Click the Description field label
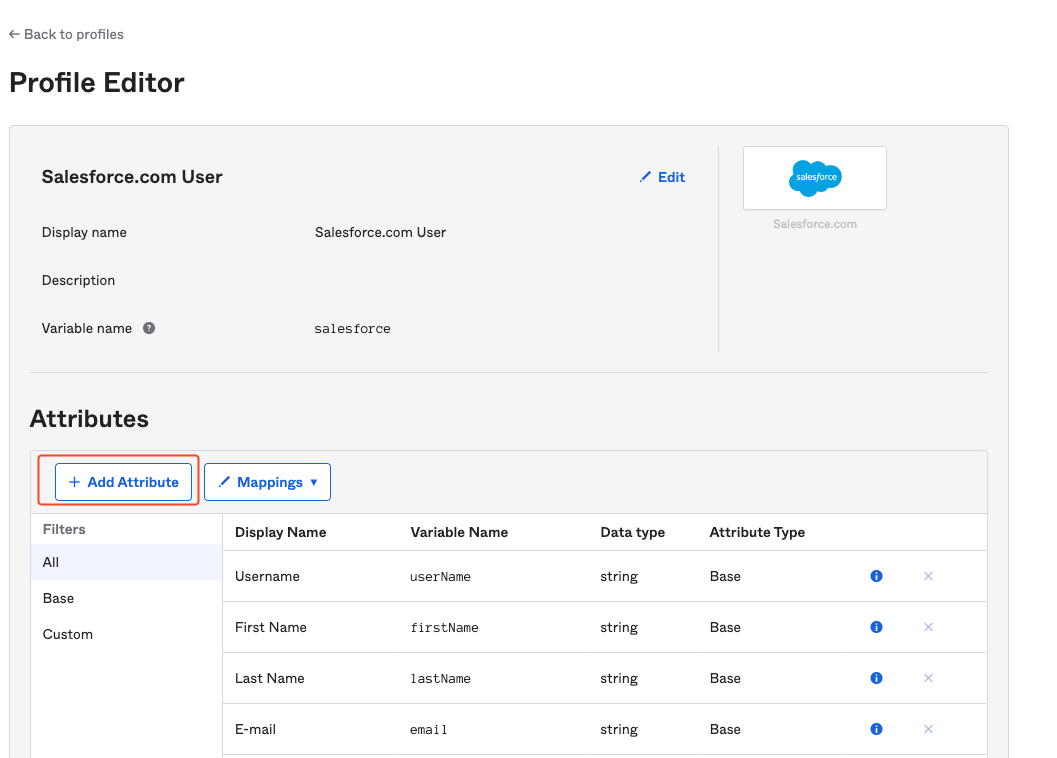The height and width of the screenshot is (758, 1057). [x=78, y=281]
